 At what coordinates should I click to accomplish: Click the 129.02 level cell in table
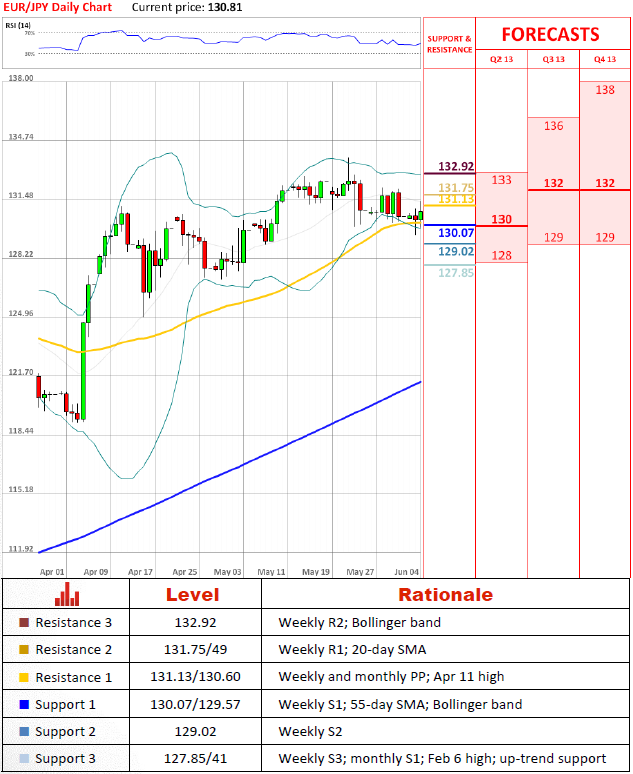point(196,732)
